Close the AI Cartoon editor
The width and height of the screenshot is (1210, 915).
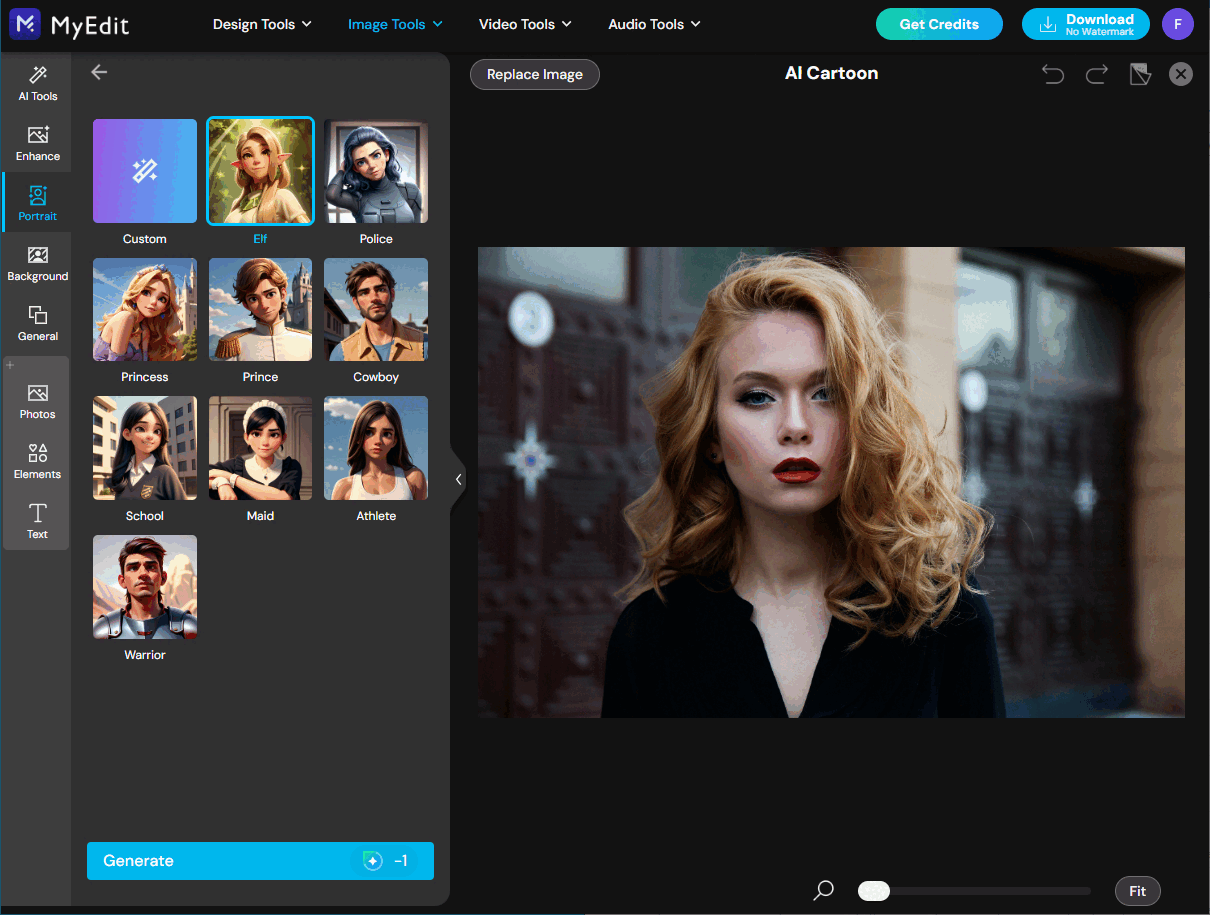point(1181,74)
